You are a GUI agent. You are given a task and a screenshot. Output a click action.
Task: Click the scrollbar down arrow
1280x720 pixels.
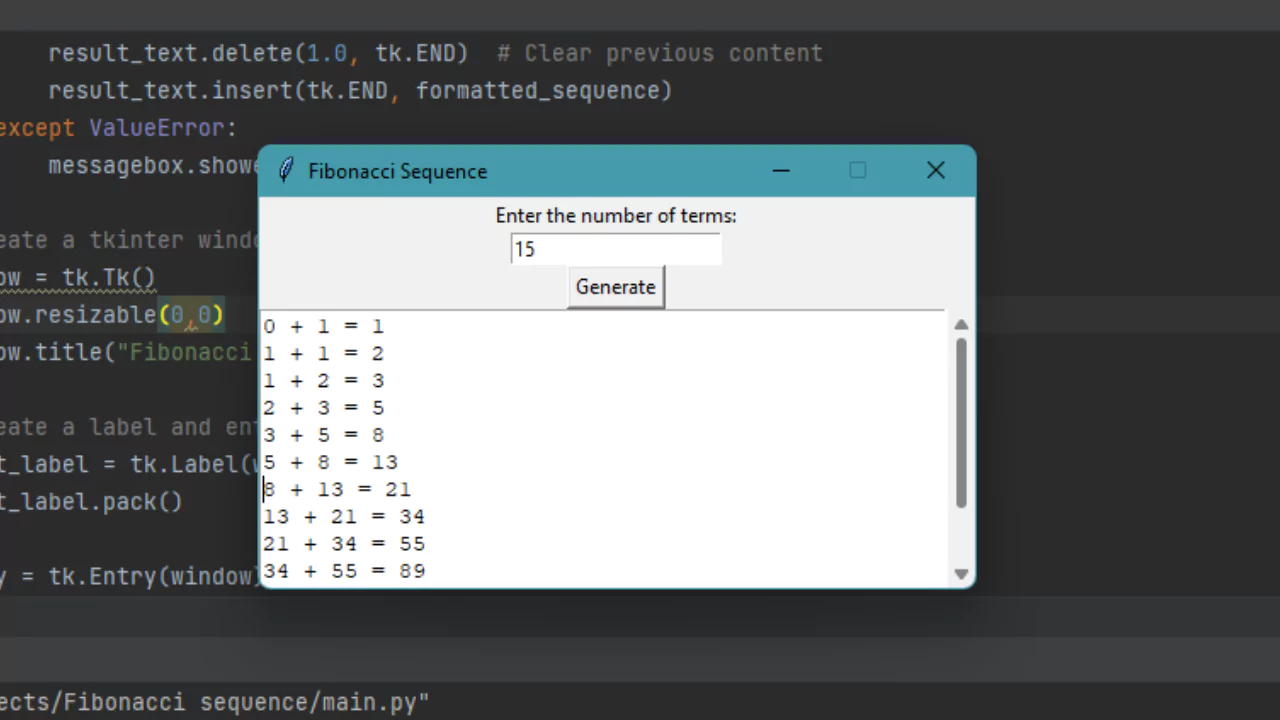961,574
